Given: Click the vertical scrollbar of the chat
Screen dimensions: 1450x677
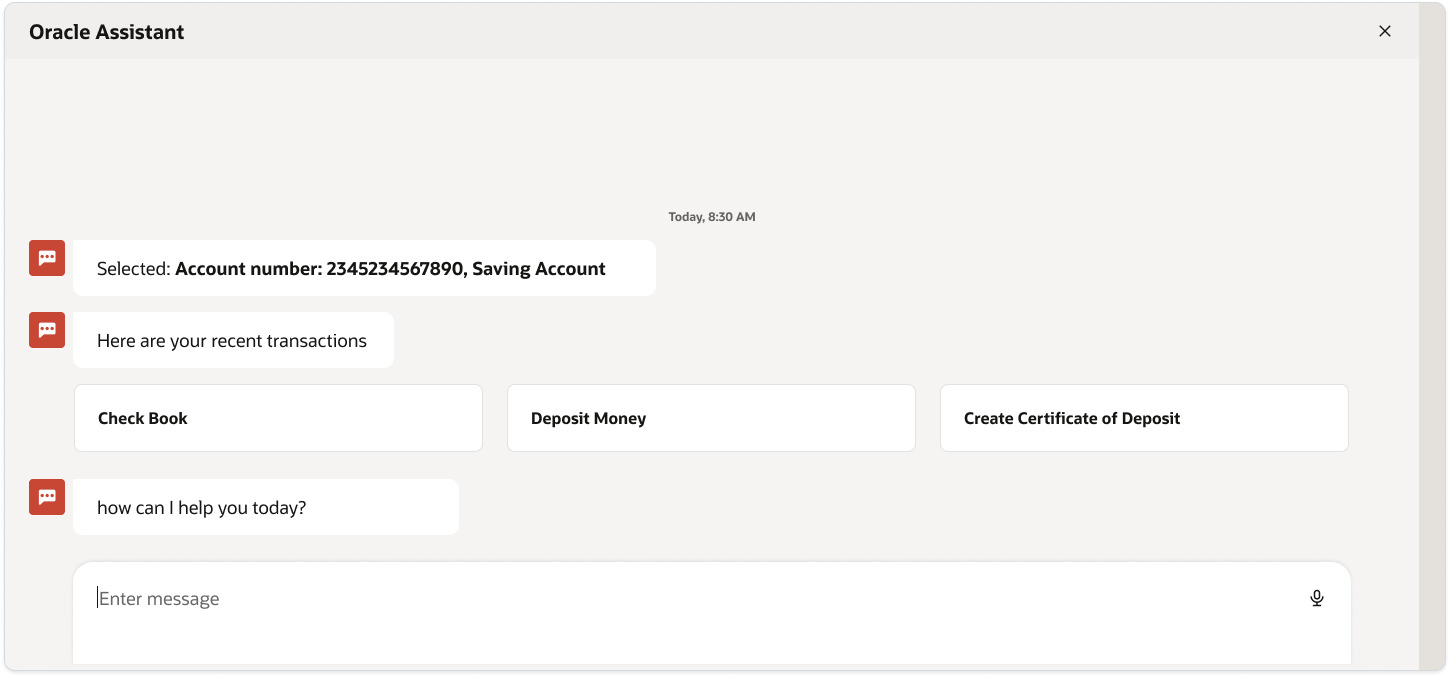Looking at the screenshot, I should click(x=1432, y=336).
